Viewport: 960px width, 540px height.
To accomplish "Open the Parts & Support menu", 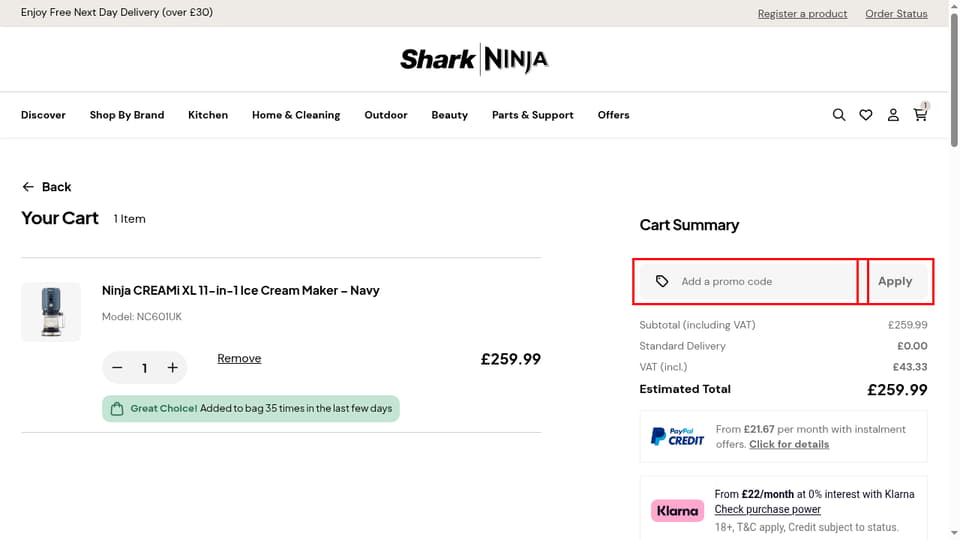I will tap(533, 114).
